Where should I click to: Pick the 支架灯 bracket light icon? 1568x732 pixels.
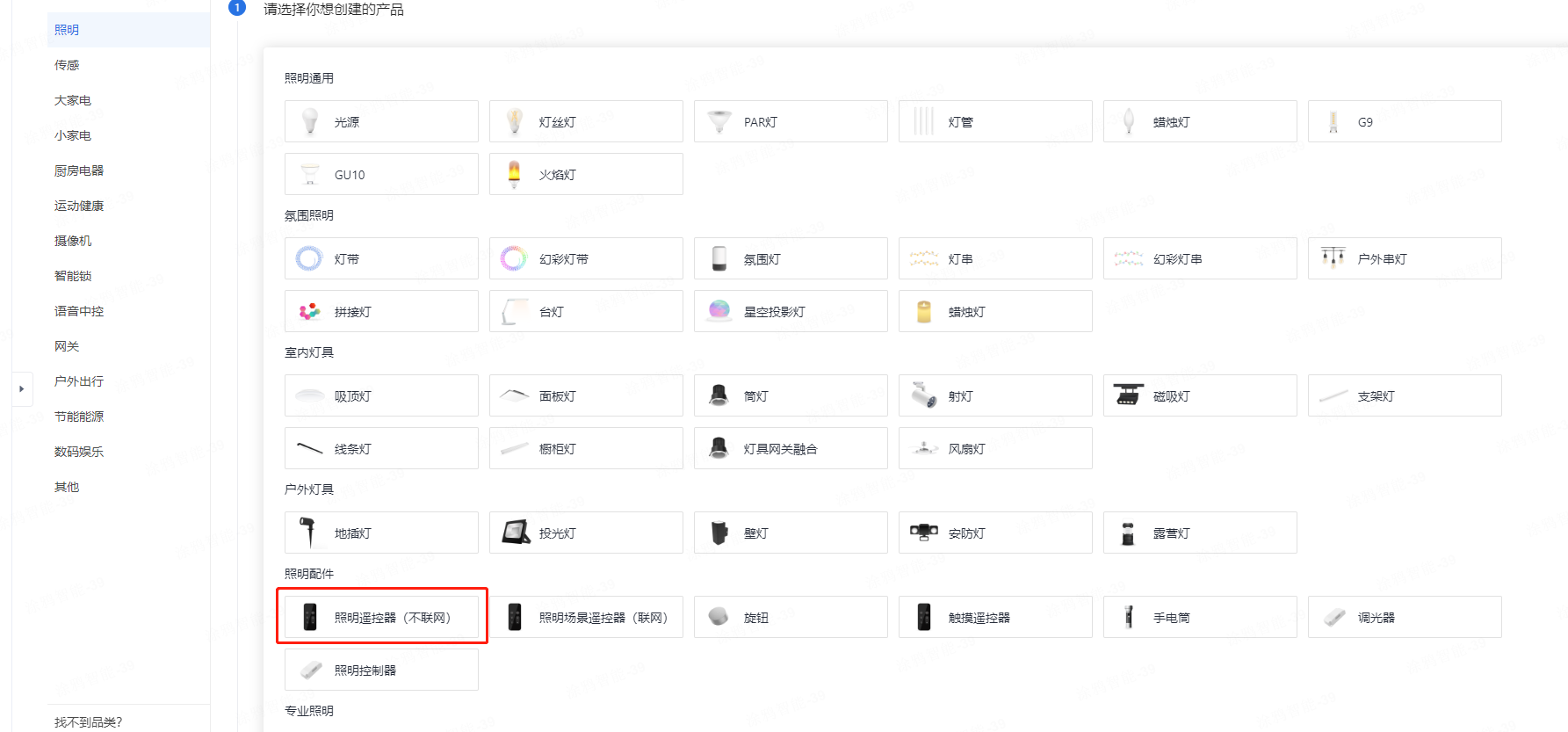pos(1333,395)
